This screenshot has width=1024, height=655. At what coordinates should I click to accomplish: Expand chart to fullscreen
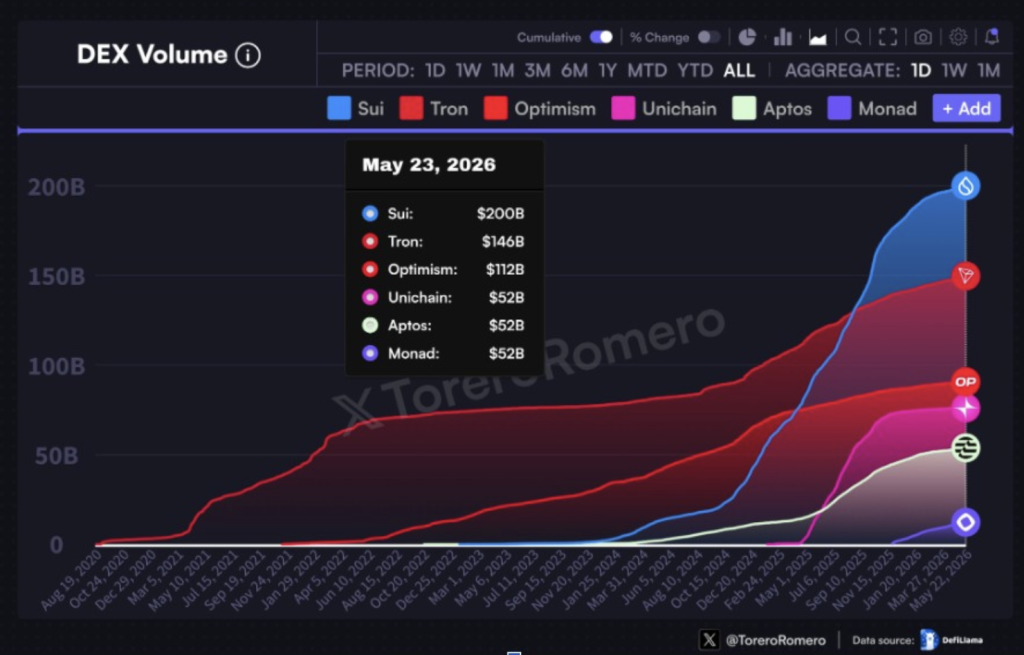[888, 37]
